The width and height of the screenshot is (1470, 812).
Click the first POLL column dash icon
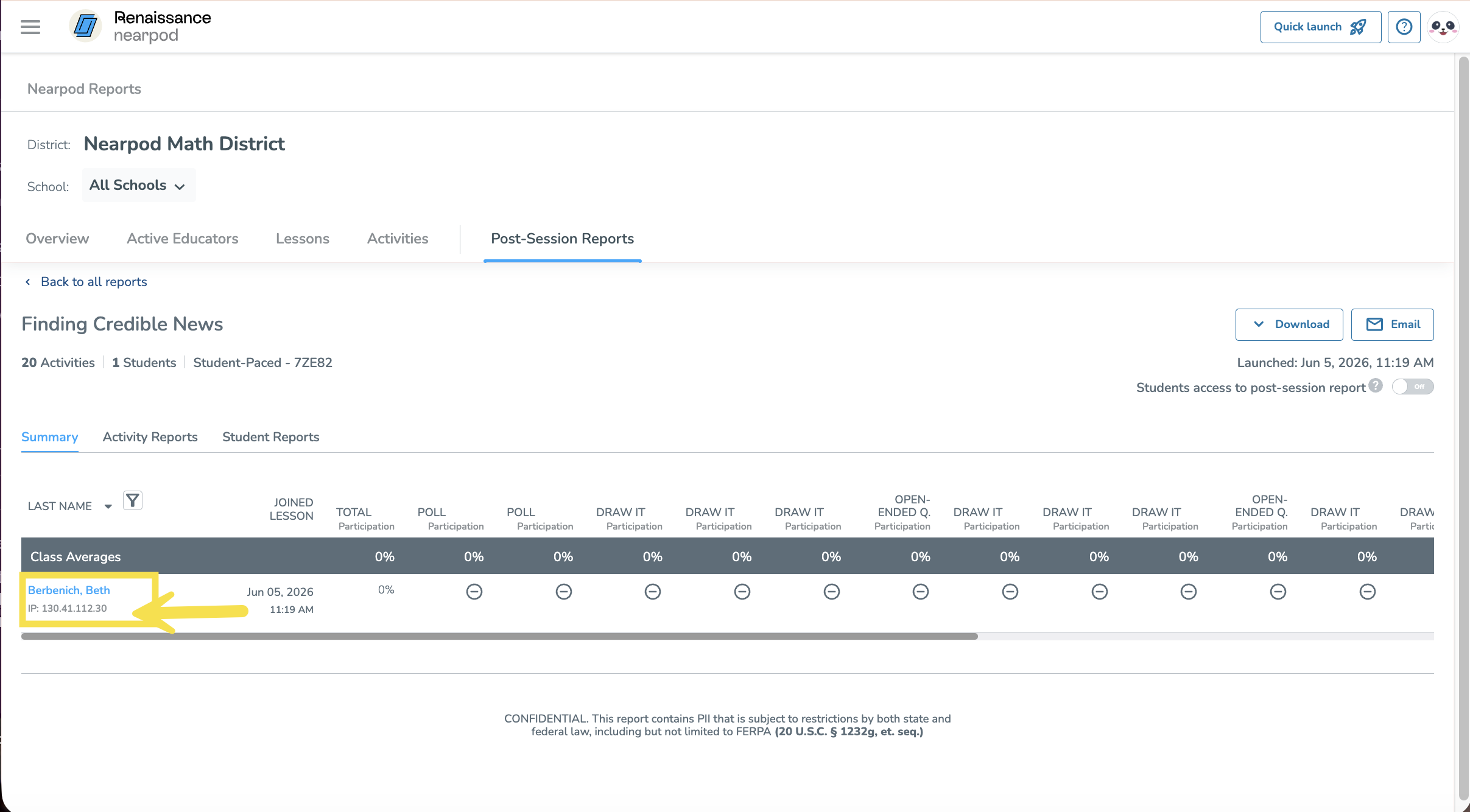pyautogui.click(x=474, y=592)
